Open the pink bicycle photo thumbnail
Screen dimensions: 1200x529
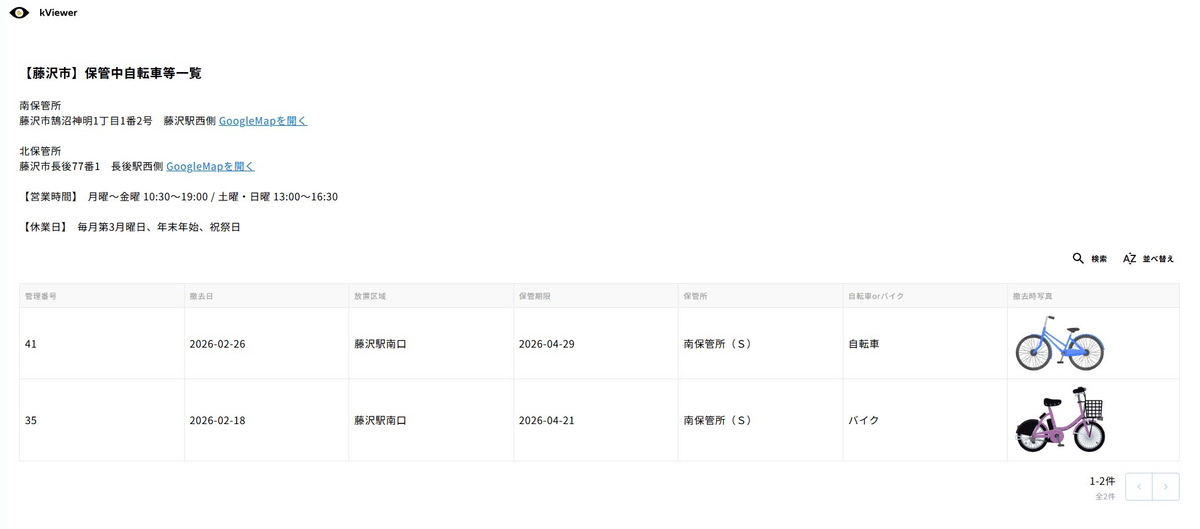pos(1059,420)
